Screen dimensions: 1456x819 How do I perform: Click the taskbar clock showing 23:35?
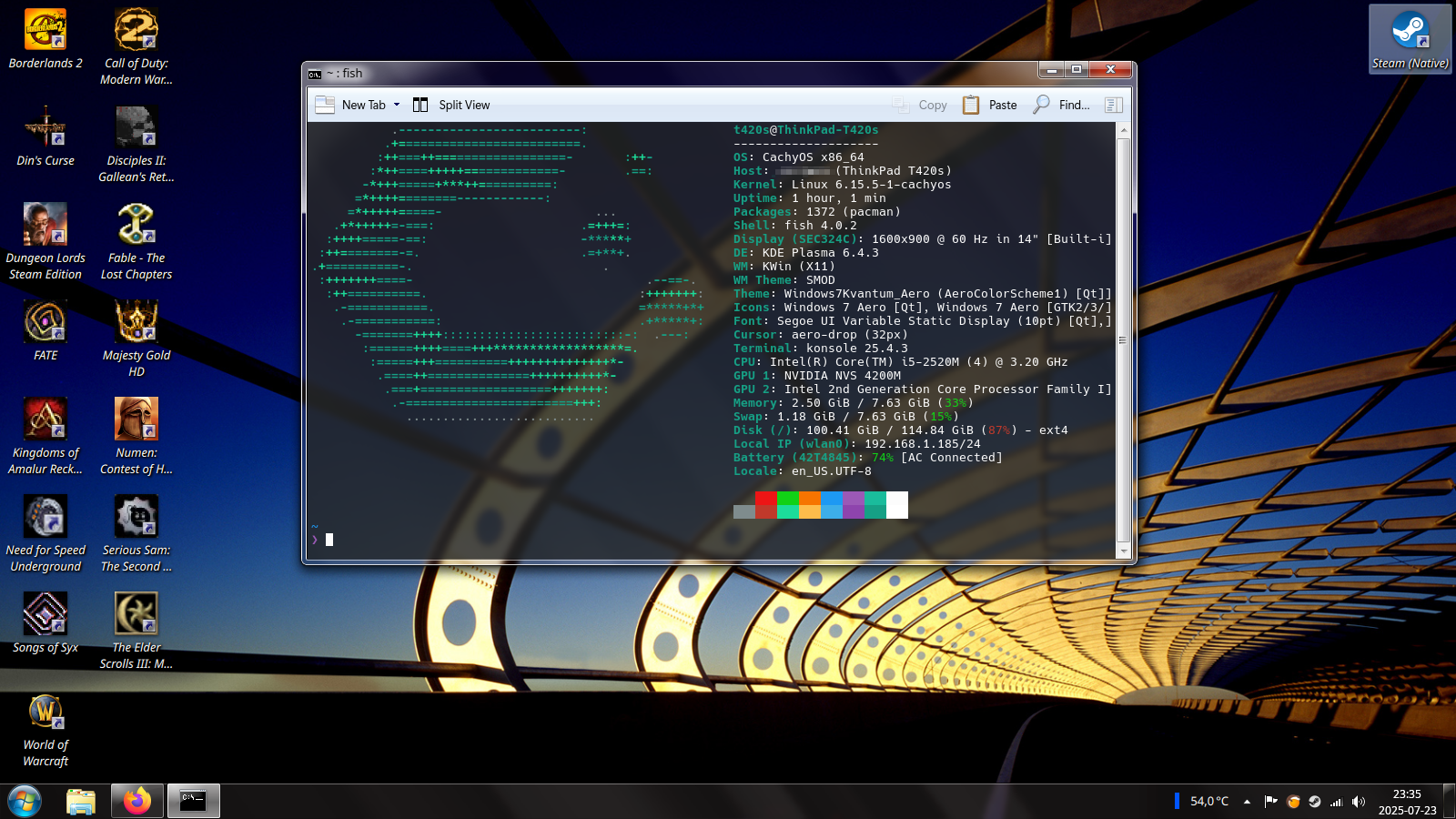[1407, 802]
